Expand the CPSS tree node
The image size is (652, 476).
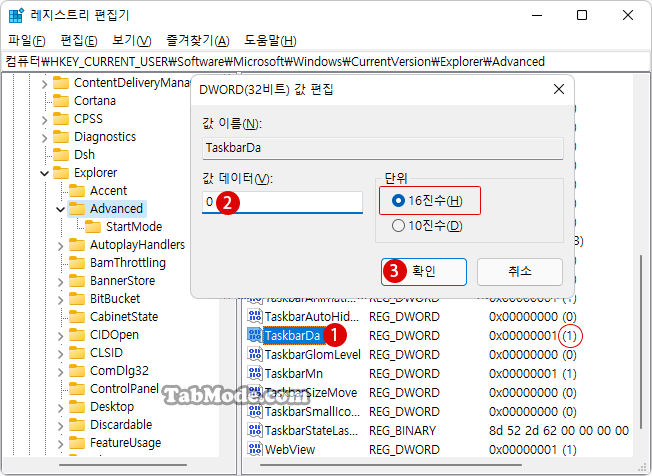(x=44, y=120)
